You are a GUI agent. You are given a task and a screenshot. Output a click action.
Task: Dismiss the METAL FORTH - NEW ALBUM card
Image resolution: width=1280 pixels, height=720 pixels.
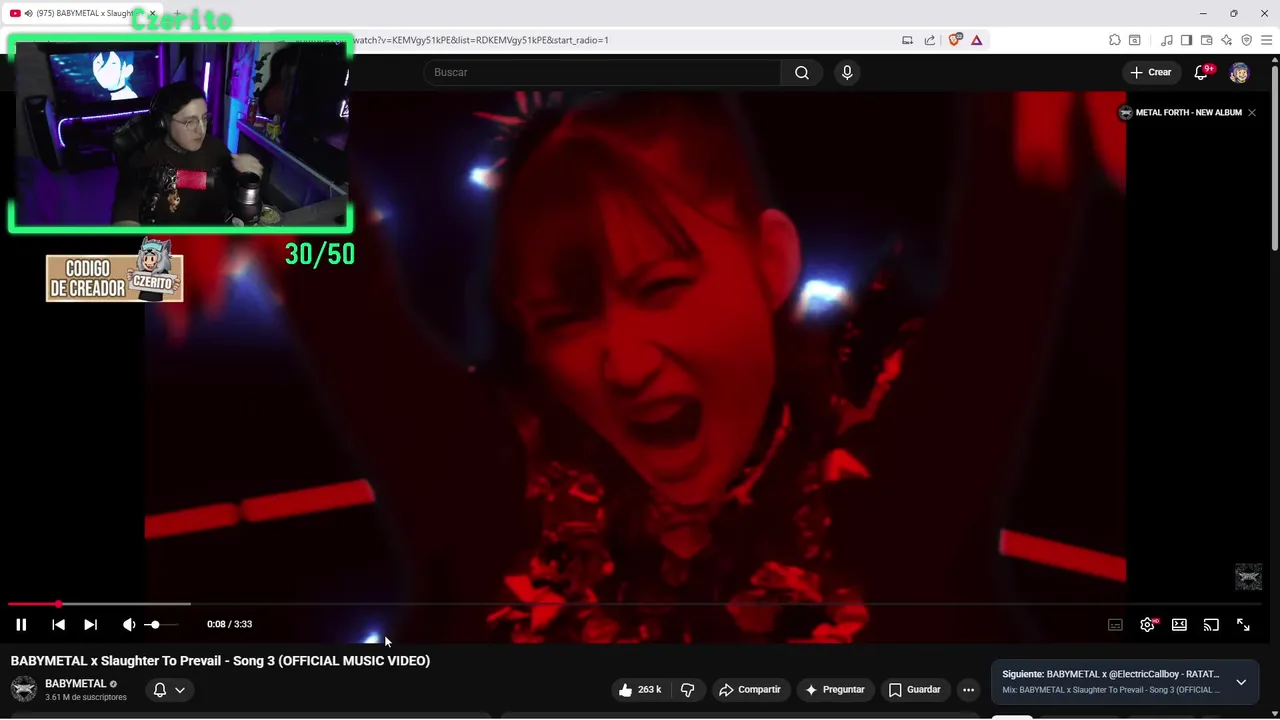click(1251, 112)
